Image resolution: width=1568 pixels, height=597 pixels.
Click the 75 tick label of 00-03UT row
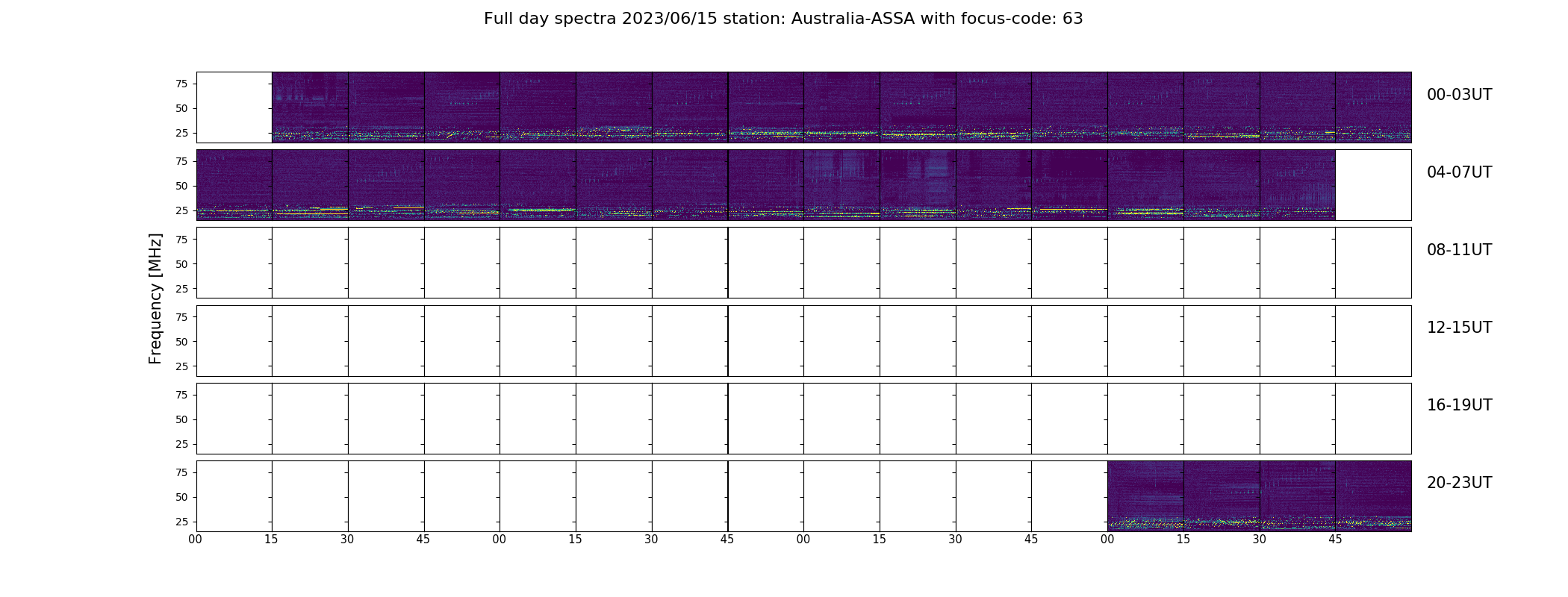pyautogui.click(x=181, y=84)
